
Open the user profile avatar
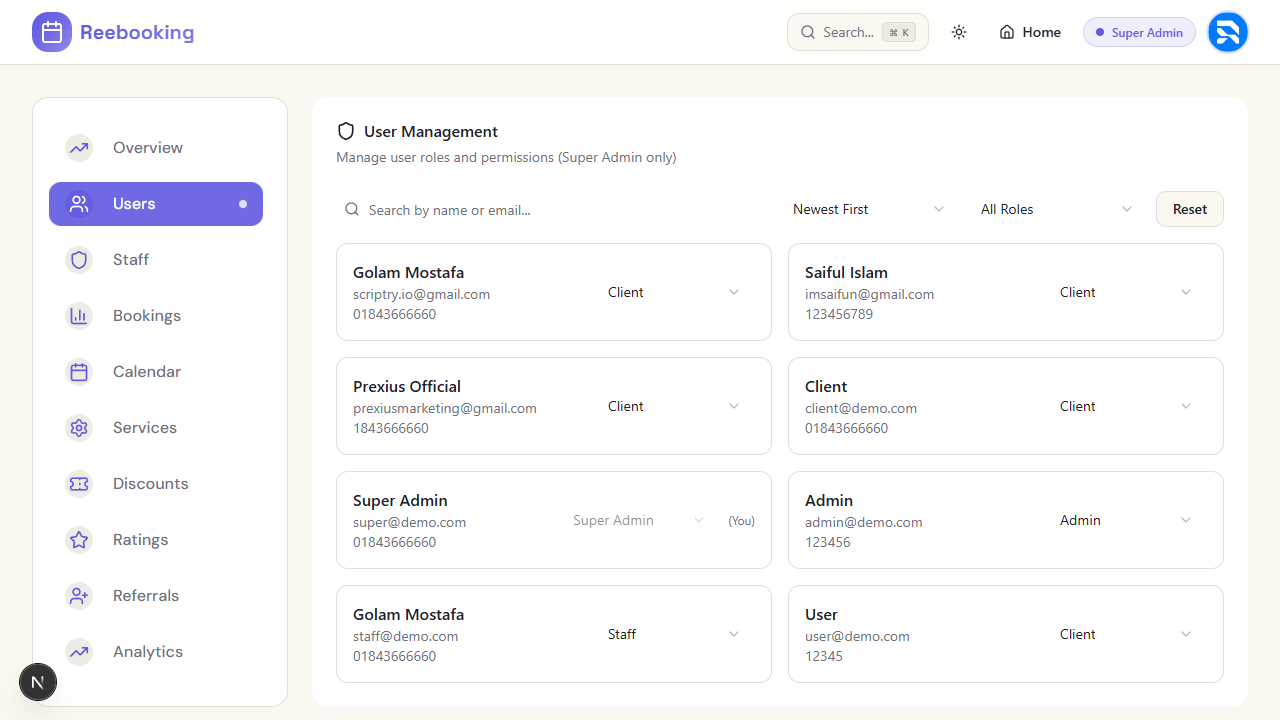(x=1227, y=32)
